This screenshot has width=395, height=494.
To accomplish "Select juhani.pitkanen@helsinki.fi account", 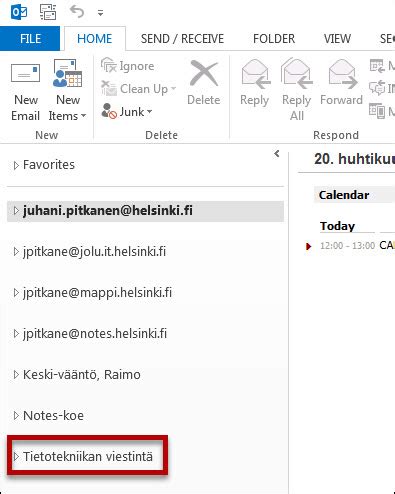I will tap(145, 211).
